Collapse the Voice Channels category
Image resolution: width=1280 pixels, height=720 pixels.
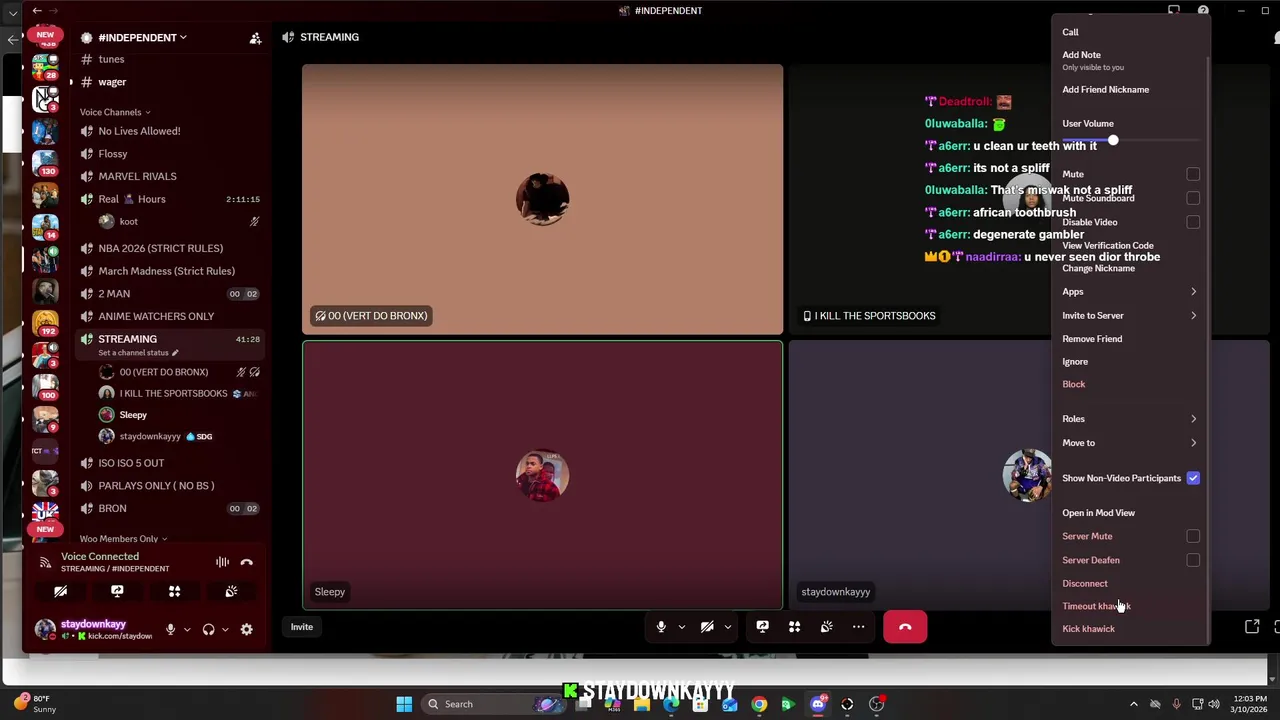(x=115, y=112)
